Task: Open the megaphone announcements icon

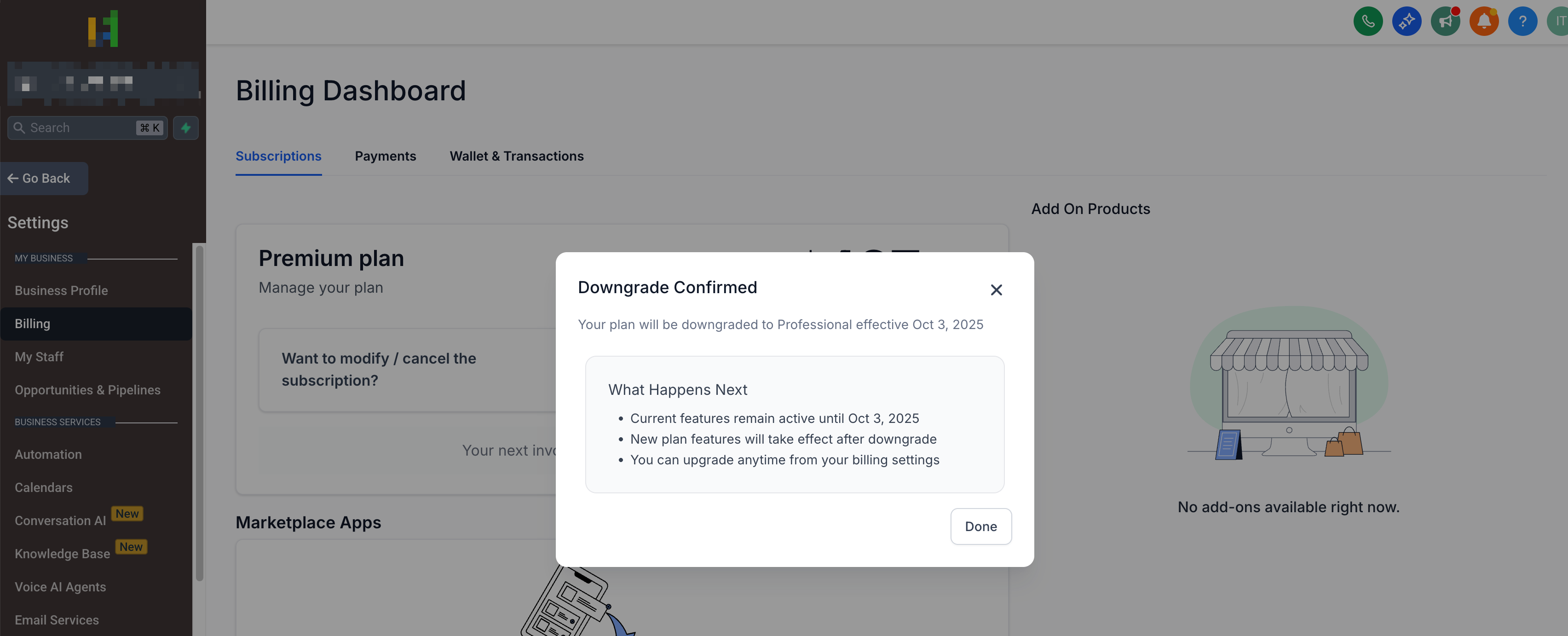Action: tap(1445, 22)
